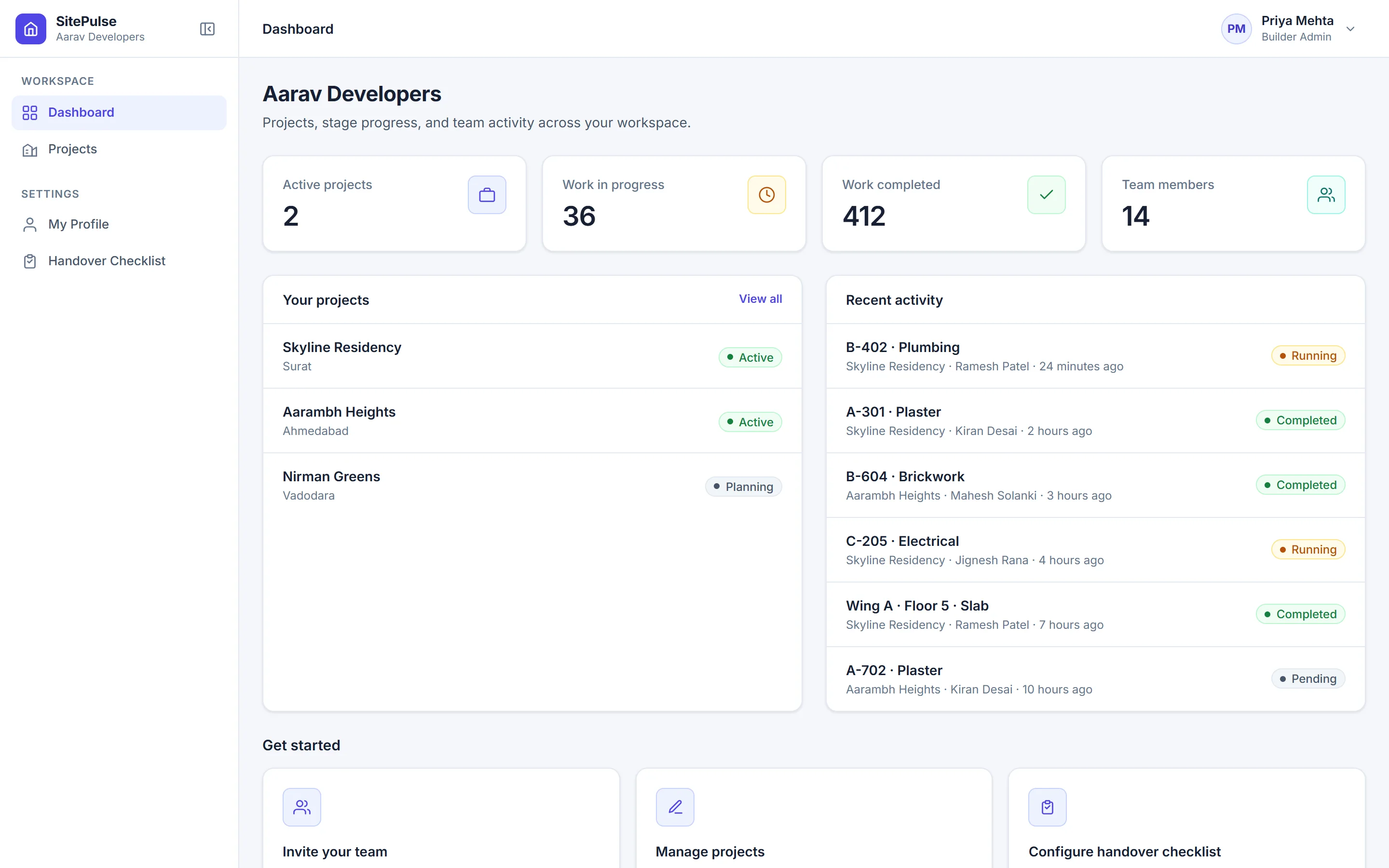Click the clipboard icon on Configure handover checklist card

click(1048, 807)
